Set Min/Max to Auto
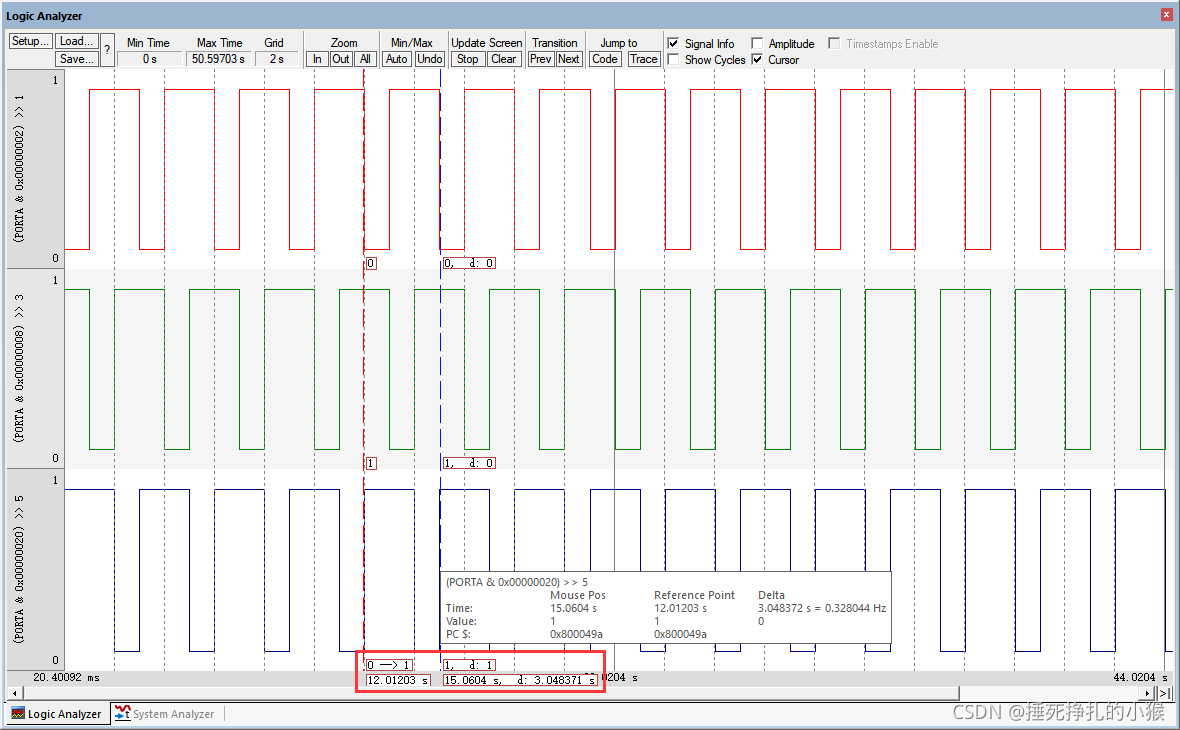Screen dimensions: 1180x730 tap(397, 59)
